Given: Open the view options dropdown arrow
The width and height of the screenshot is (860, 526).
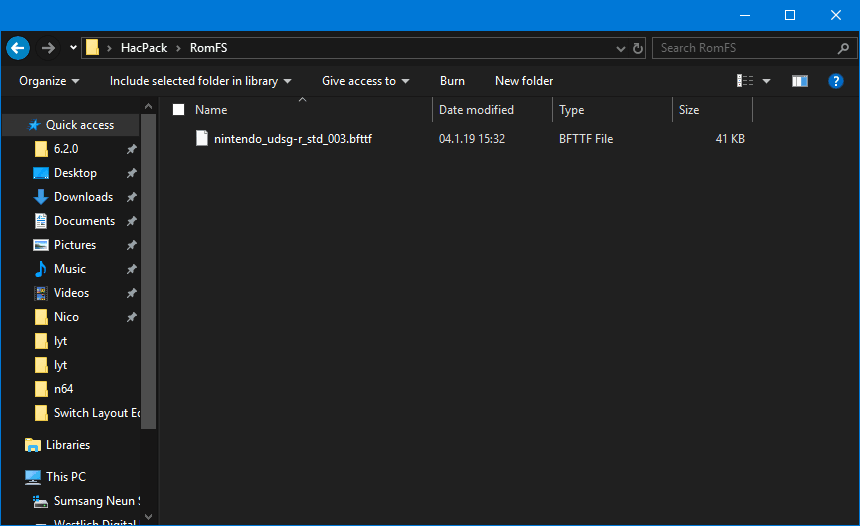Looking at the screenshot, I should [766, 81].
